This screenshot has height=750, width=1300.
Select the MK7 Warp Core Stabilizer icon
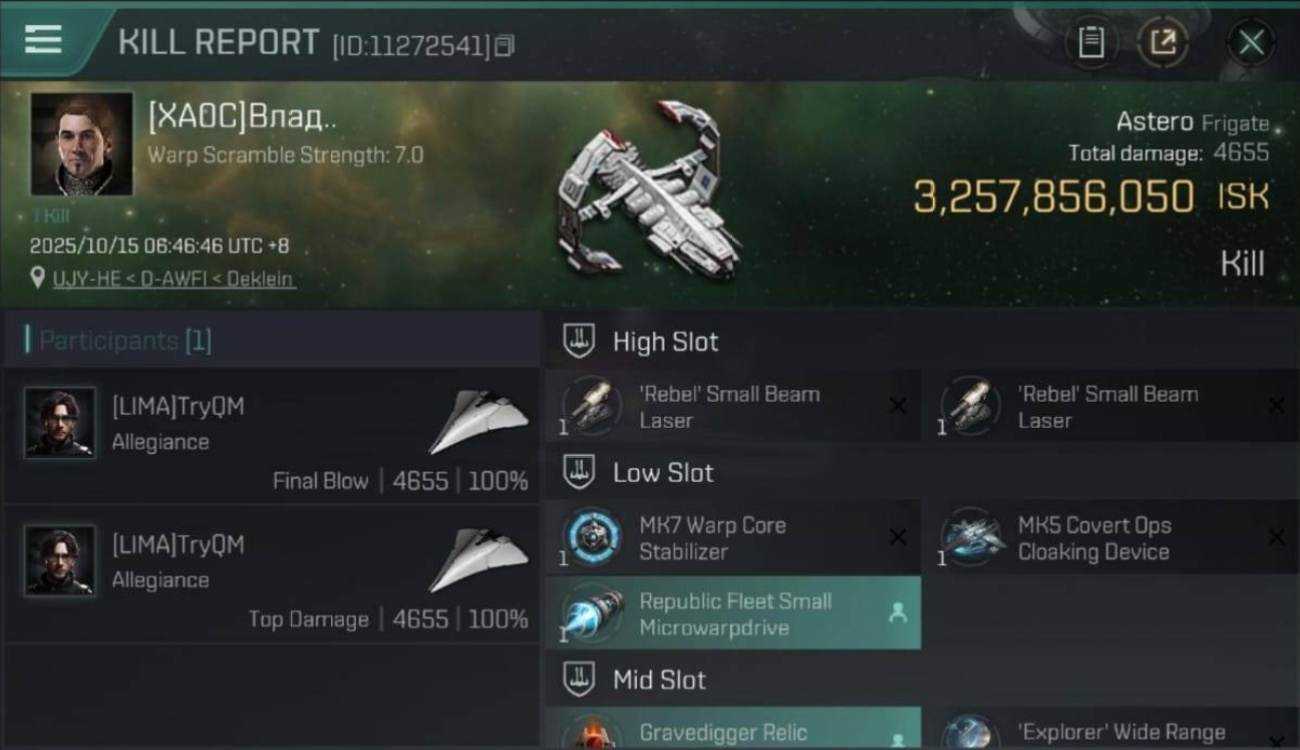(591, 538)
